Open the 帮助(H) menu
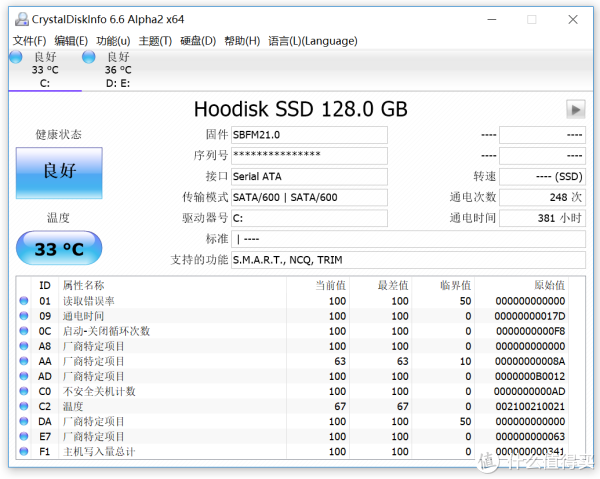 242,41
